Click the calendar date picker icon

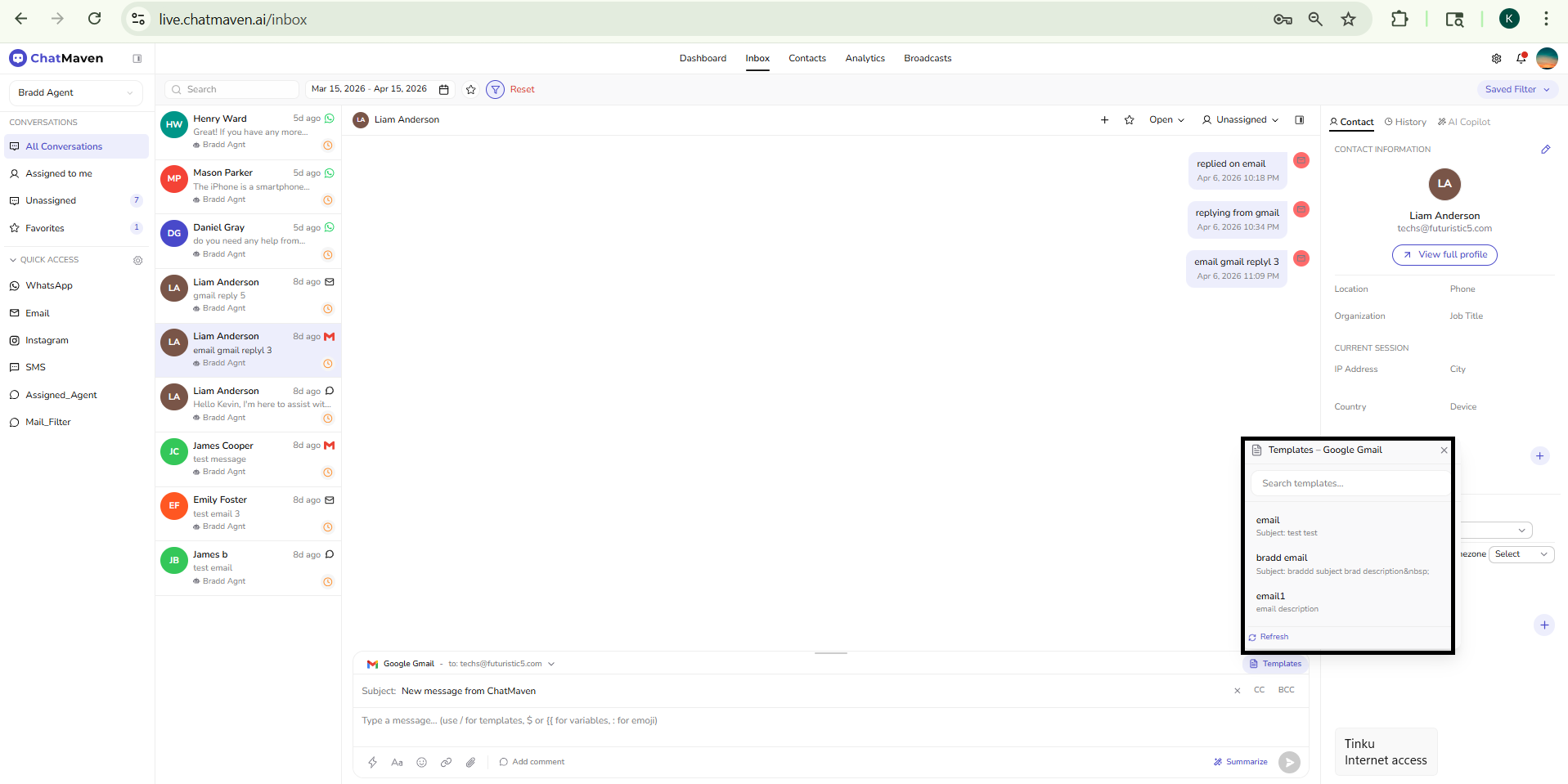click(x=444, y=89)
